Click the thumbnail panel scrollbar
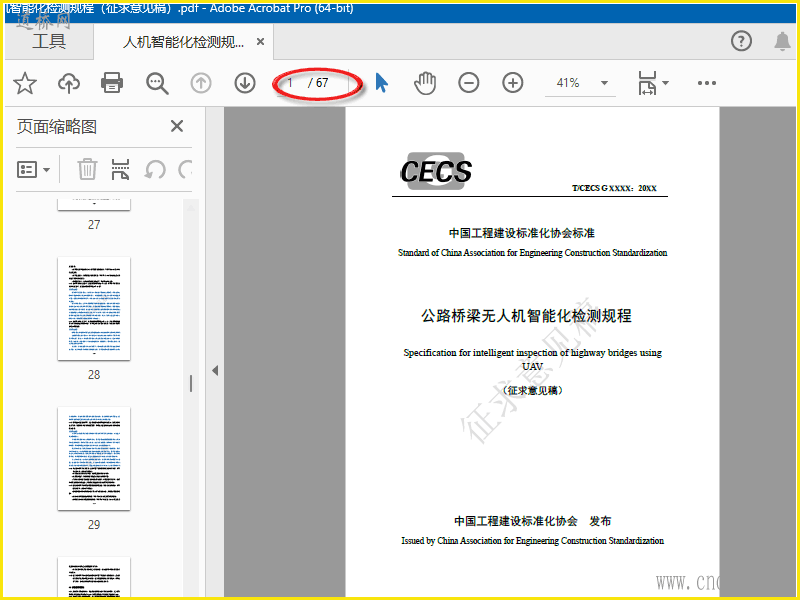This screenshot has width=800, height=600. pos(191,384)
